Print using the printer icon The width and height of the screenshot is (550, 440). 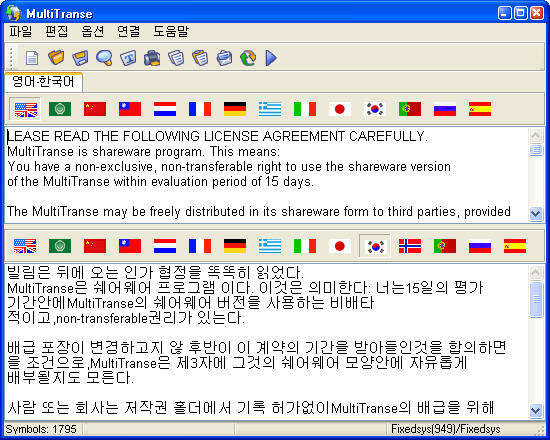[x=152, y=58]
